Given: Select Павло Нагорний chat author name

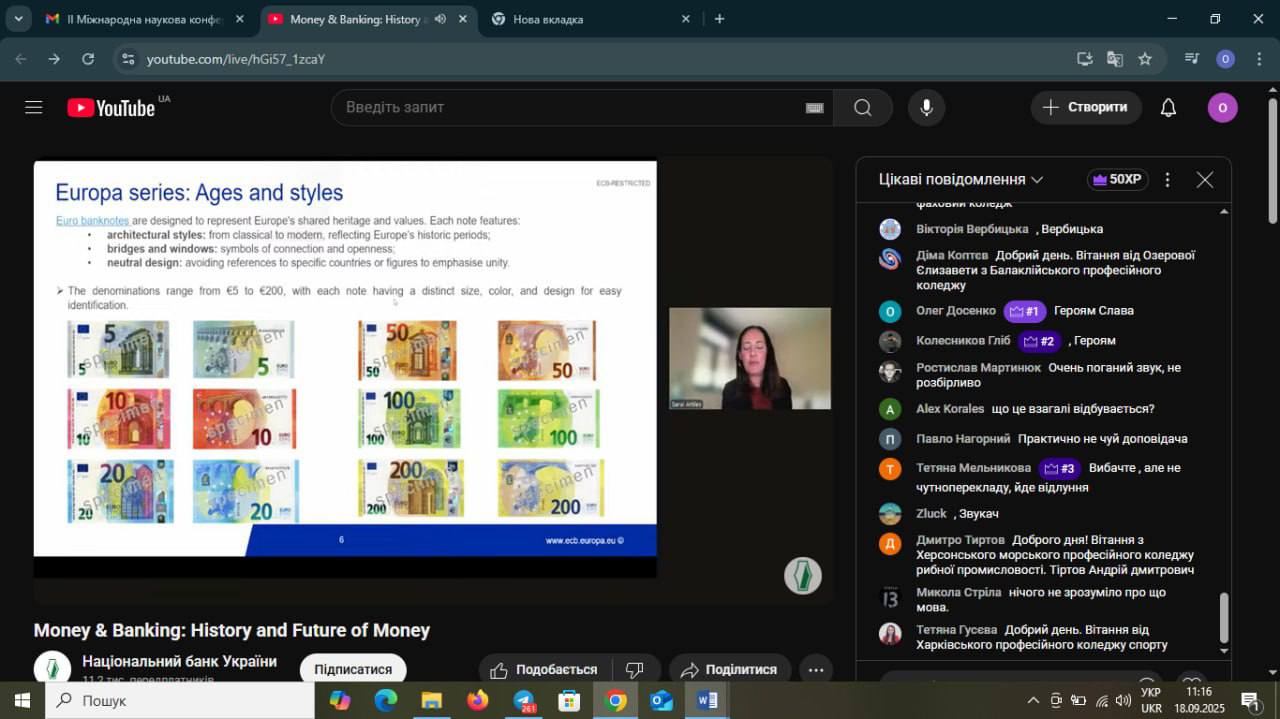Looking at the screenshot, I should coord(963,439).
